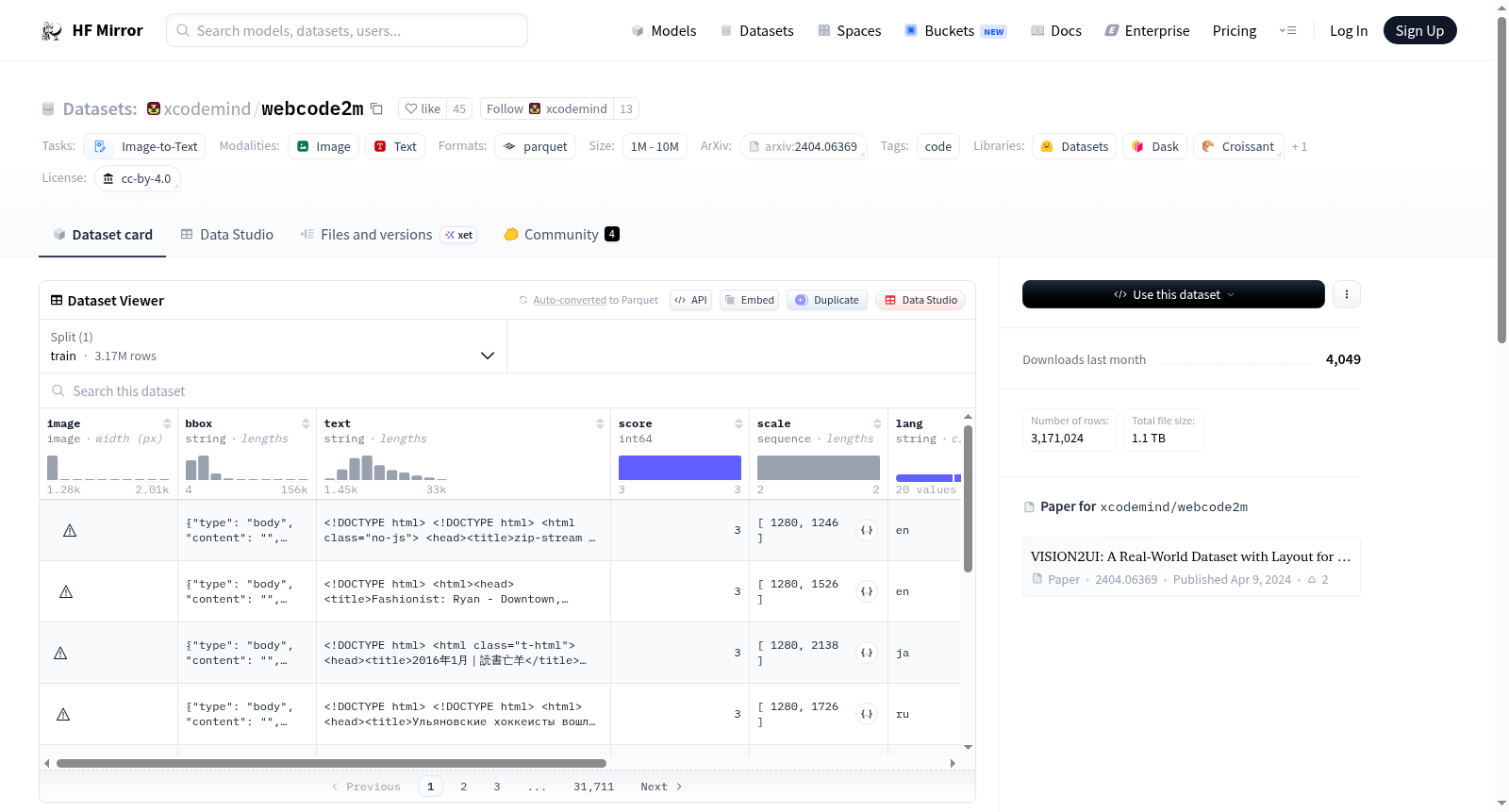
Task: Switch to the Dataset card tab
Action: (x=103, y=235)
